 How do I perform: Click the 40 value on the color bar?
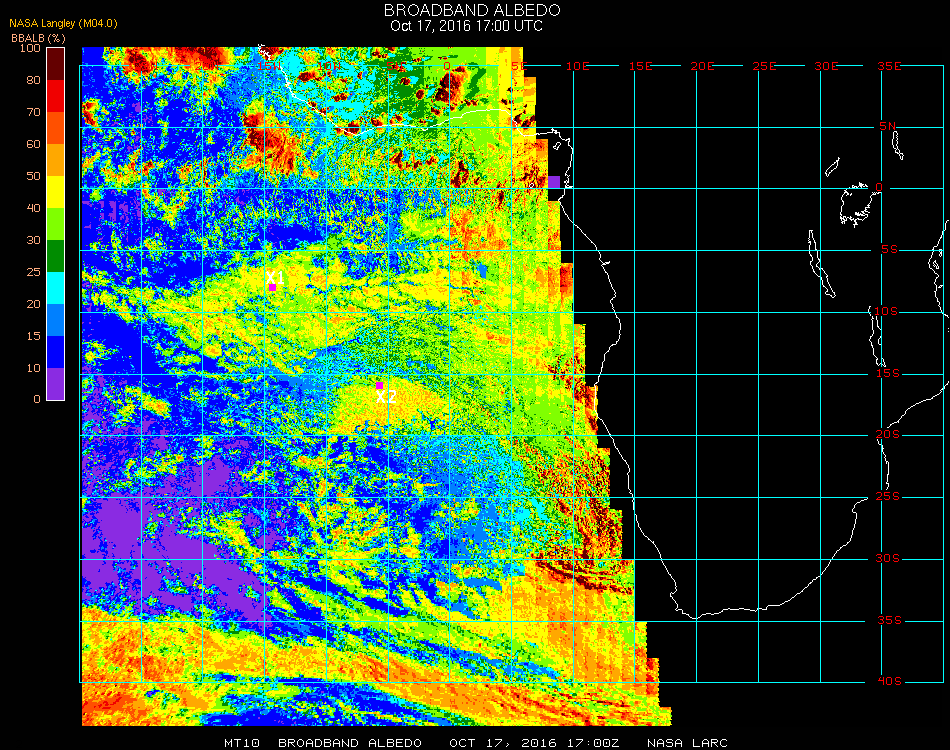[x=33, y=208]
